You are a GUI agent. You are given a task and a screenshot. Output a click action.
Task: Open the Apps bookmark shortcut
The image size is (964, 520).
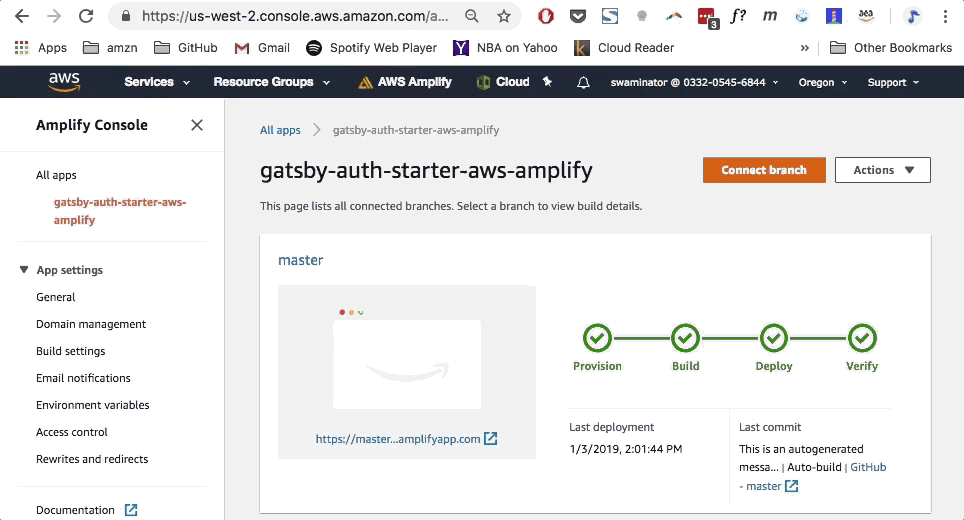[x=41, y=47]
